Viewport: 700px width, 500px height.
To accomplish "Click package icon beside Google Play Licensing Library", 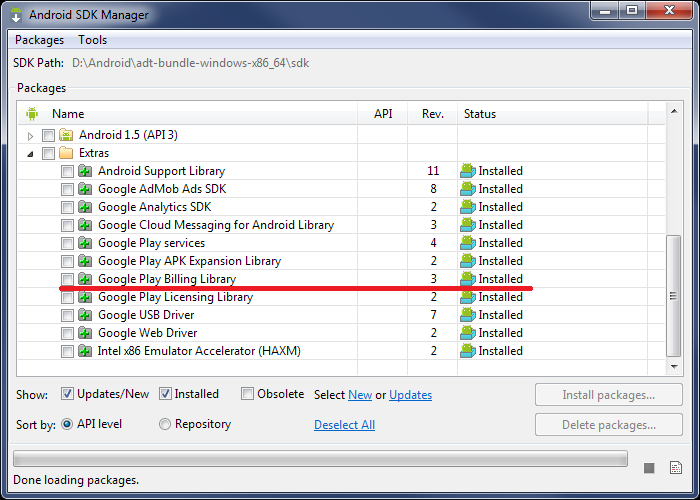I will pyautogui.click(x=85, y=297).
